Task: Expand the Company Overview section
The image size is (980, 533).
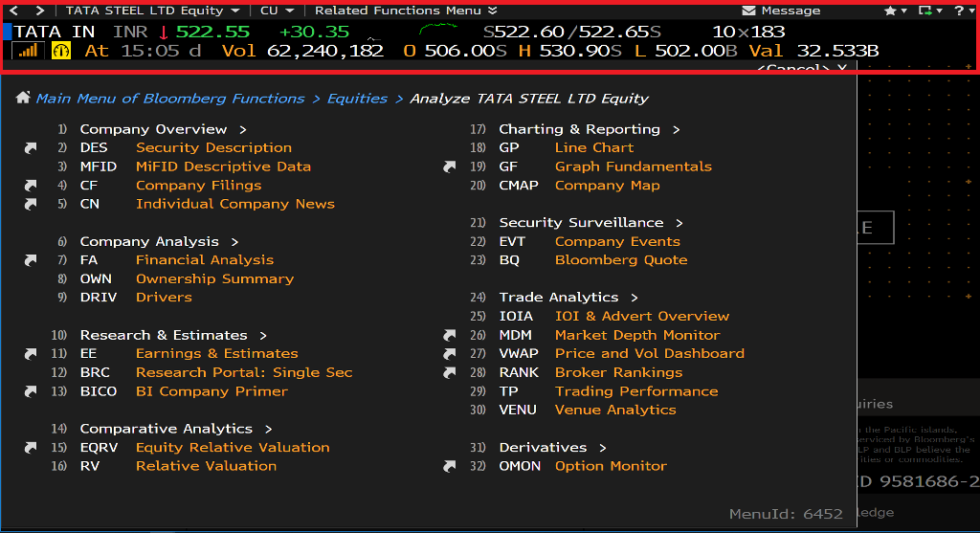Action: click(x=162, y=129)
